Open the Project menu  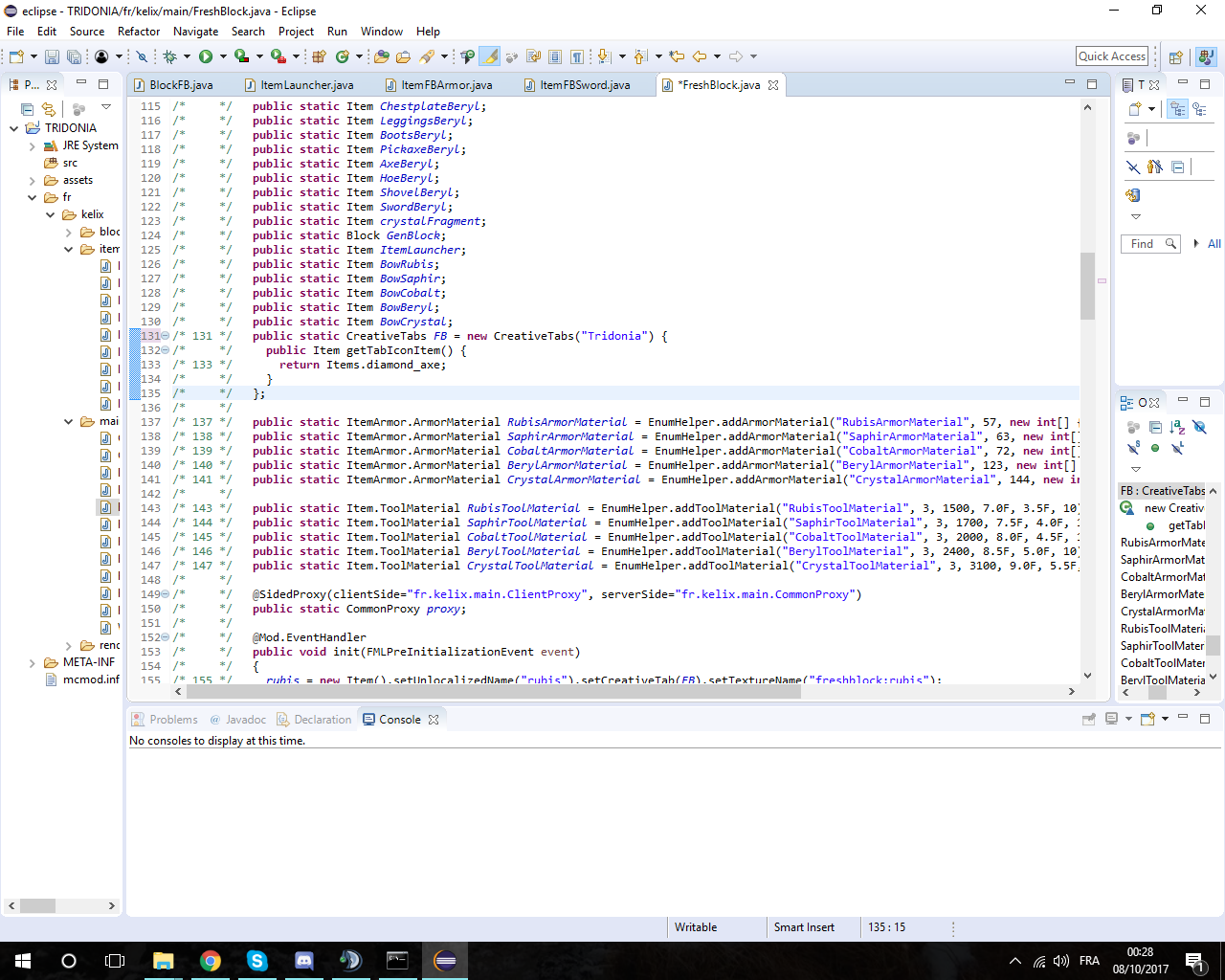tap(296, 32)
